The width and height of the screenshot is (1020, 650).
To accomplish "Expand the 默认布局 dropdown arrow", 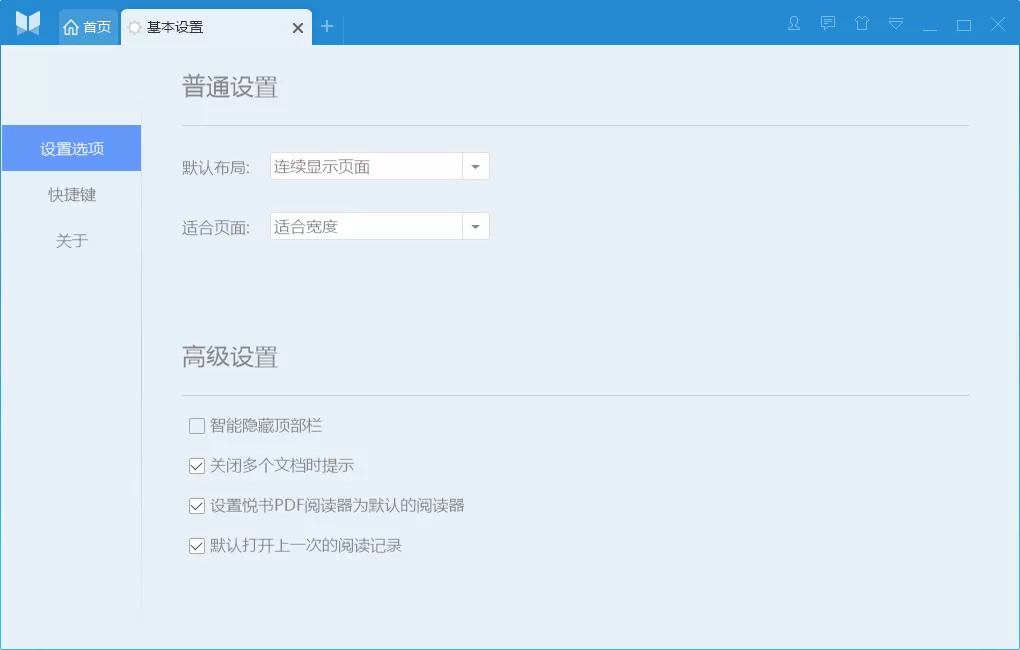I will pos(476,167).
